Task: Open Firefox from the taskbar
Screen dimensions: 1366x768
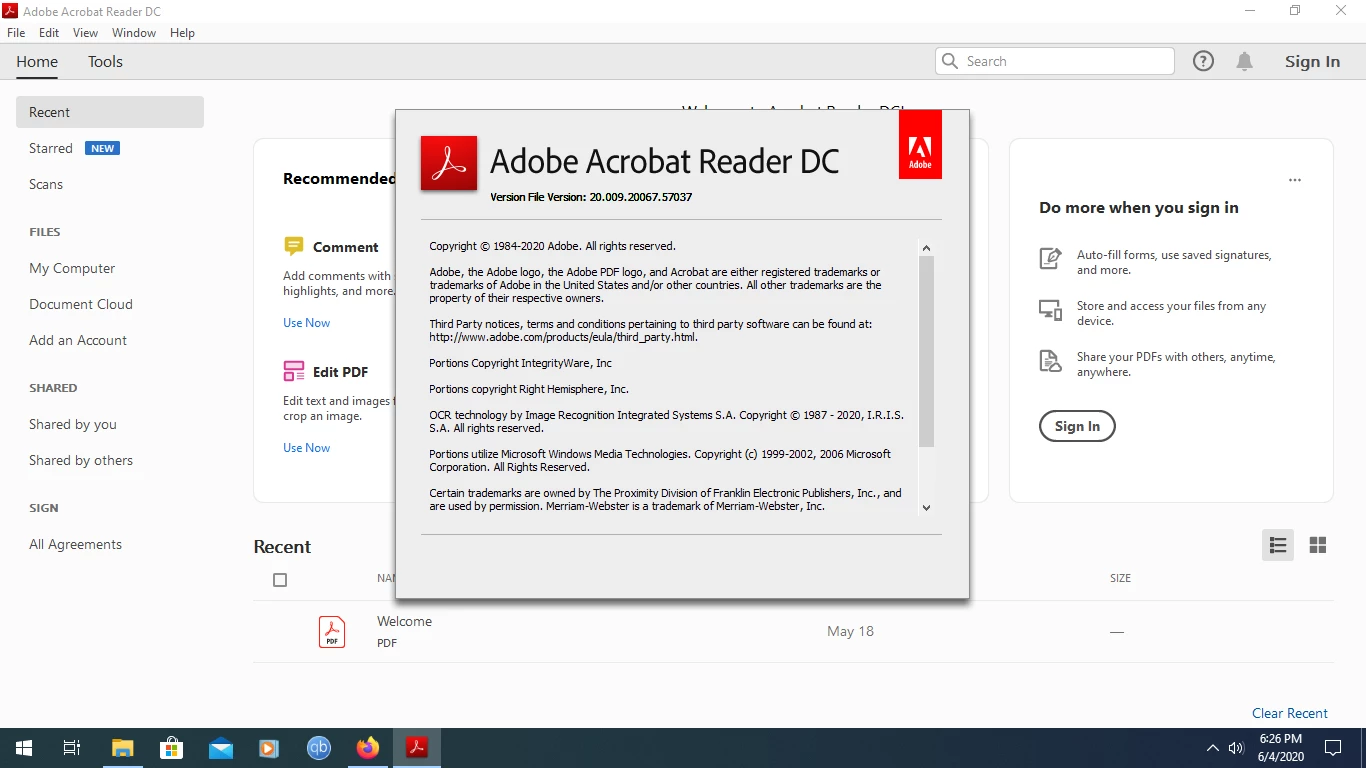Action: (x=368, y=748)
